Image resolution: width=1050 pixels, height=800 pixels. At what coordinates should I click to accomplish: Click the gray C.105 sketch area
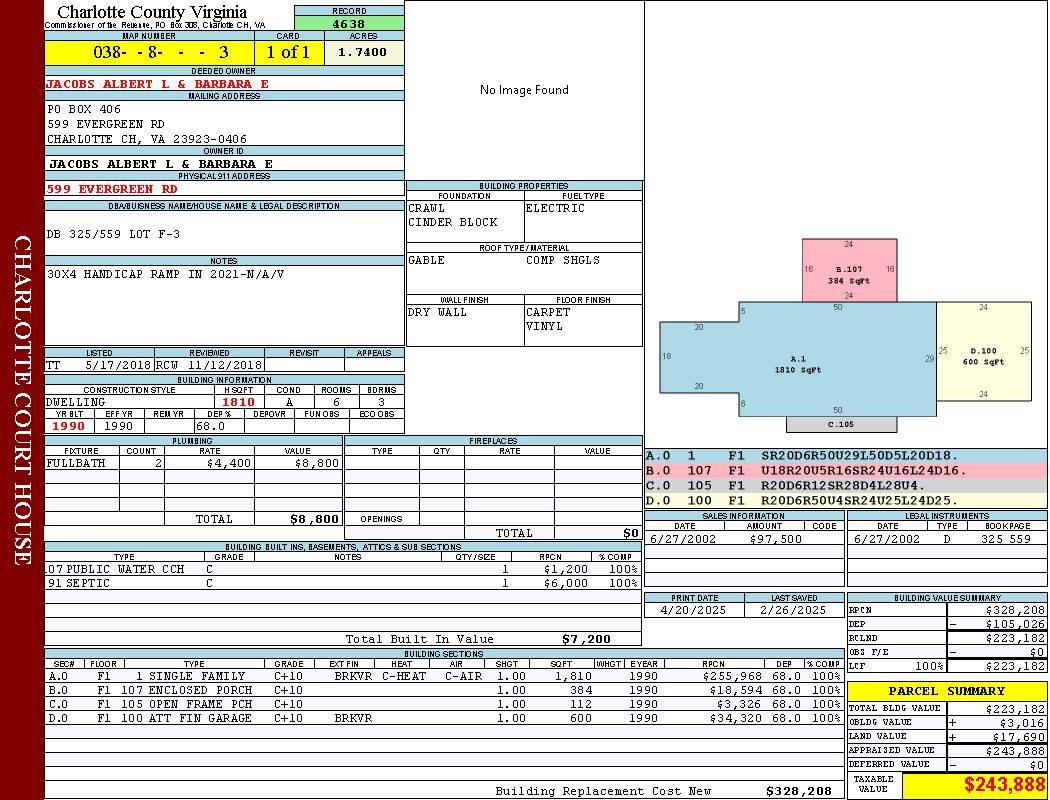(x=841, y=424)
